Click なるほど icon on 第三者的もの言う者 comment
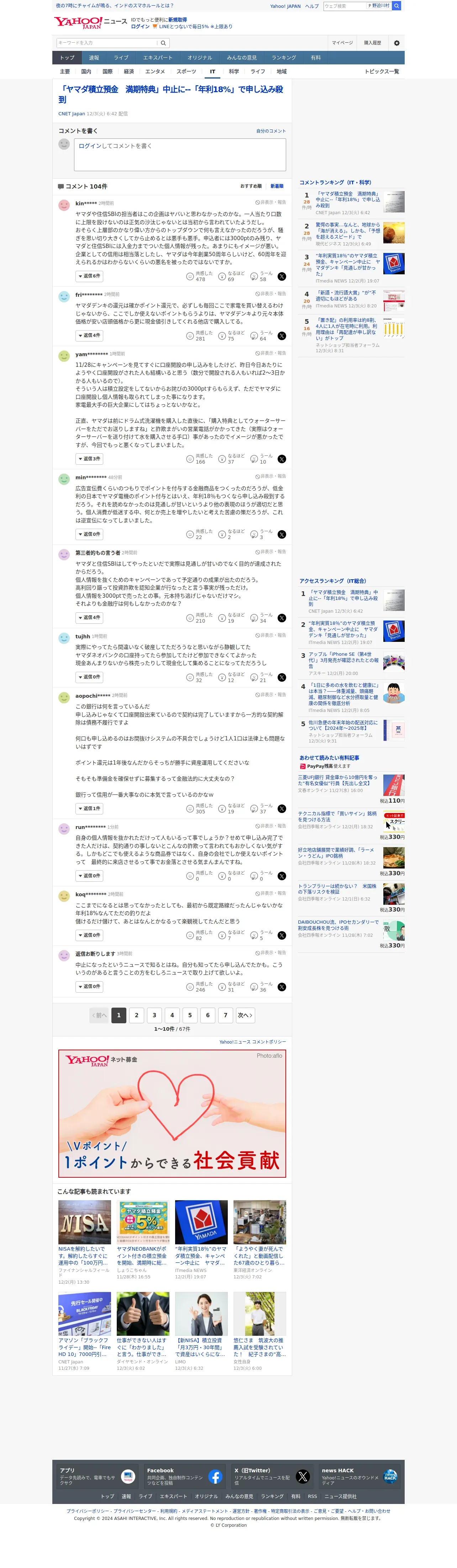Screen dimensions: 457x1568 pos(222,618)
